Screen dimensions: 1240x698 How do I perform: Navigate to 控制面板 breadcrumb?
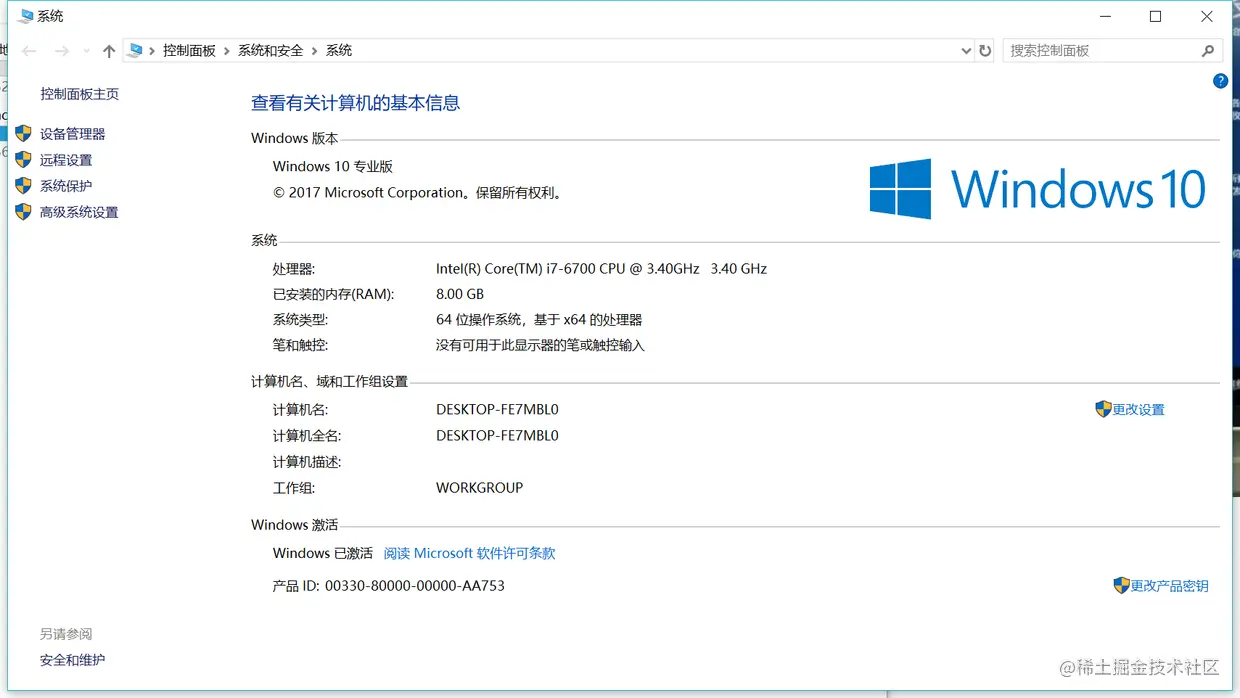pyautogui.click(x=189, y=51)
